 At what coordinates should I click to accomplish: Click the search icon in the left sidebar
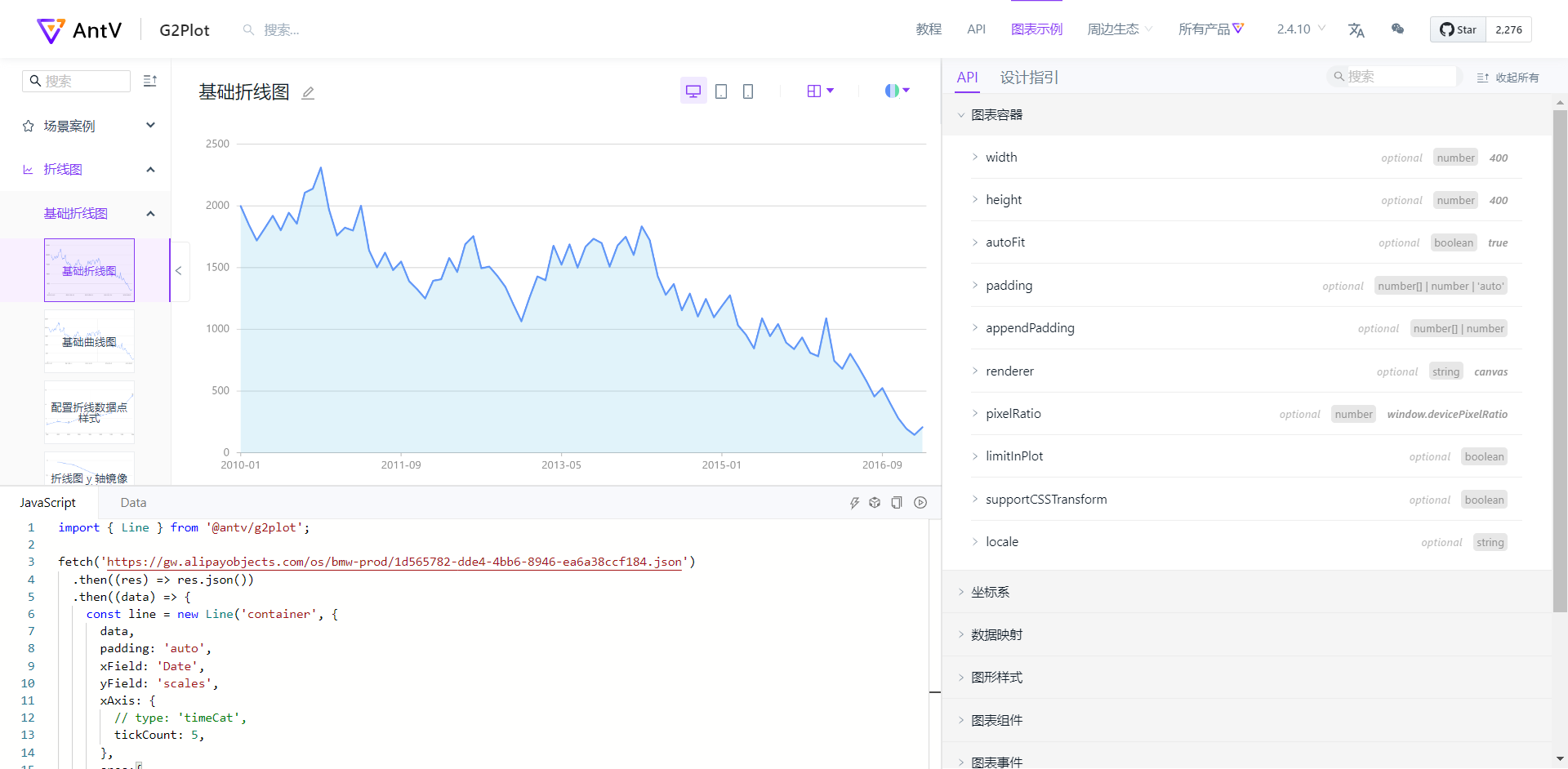pyautogui.click(x=36, y=80)
